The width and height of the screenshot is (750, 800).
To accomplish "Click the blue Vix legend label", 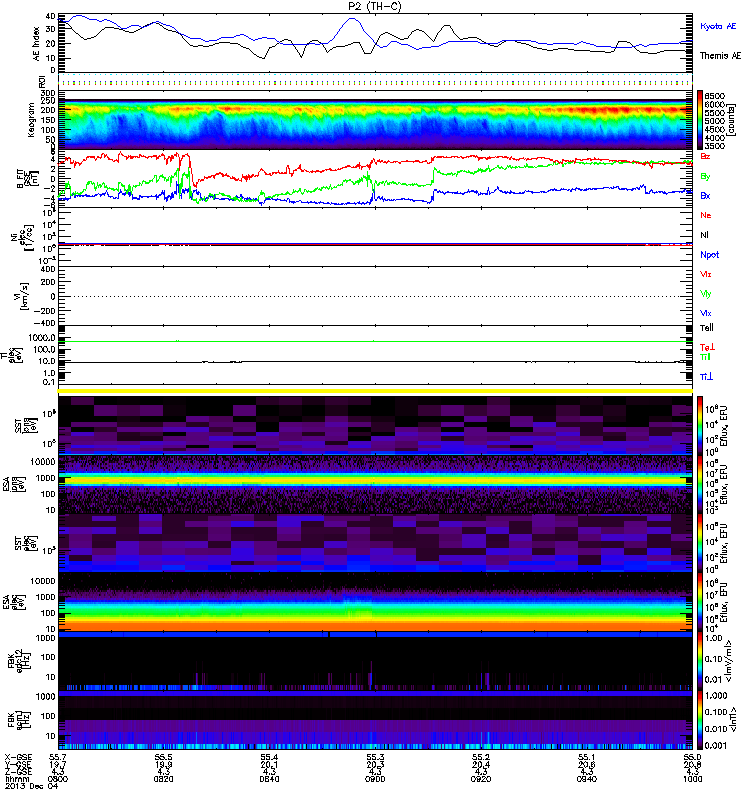I will [705, 313].
